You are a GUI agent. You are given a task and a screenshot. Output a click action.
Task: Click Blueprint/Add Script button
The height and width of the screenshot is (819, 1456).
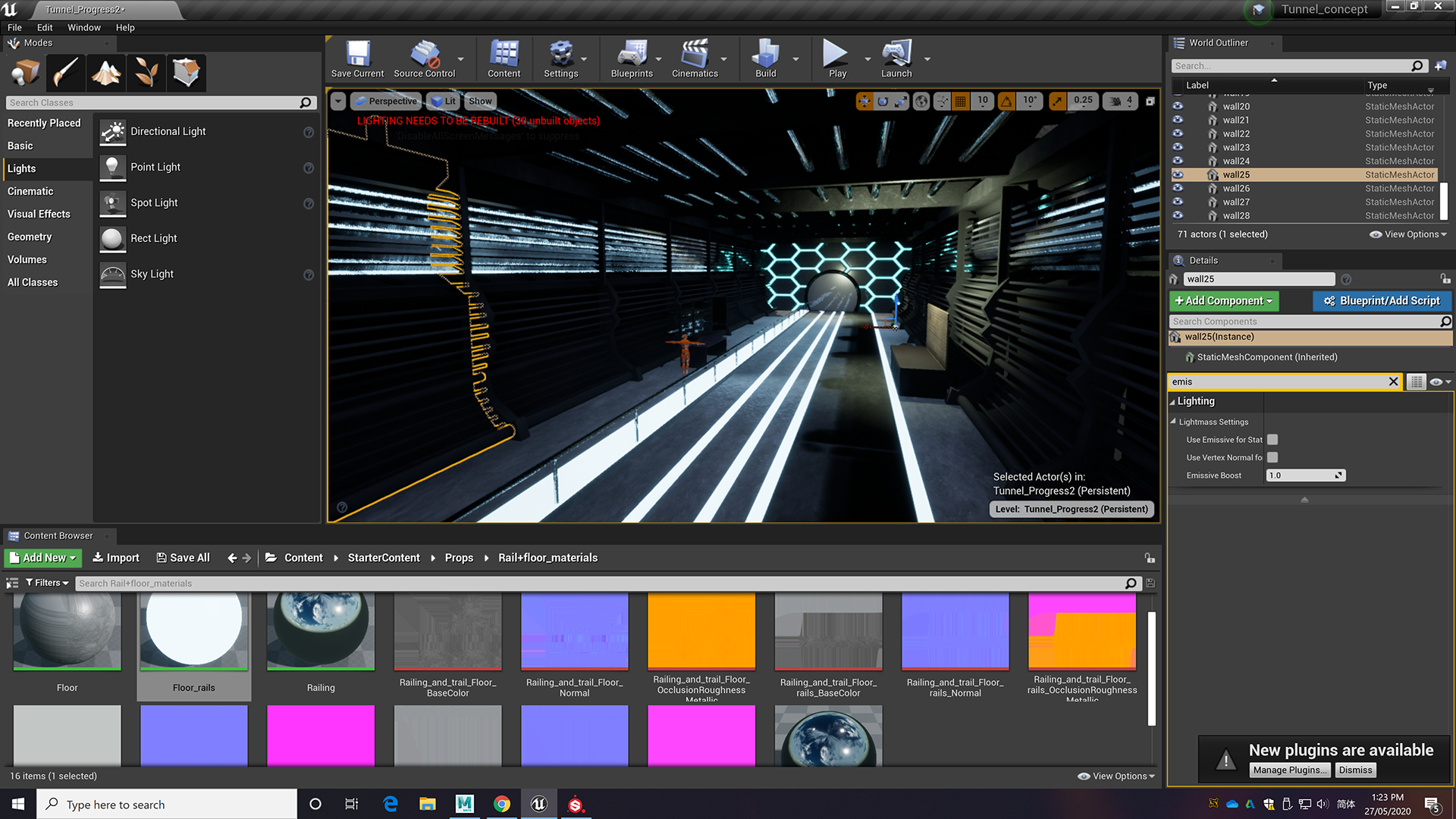1382,301
